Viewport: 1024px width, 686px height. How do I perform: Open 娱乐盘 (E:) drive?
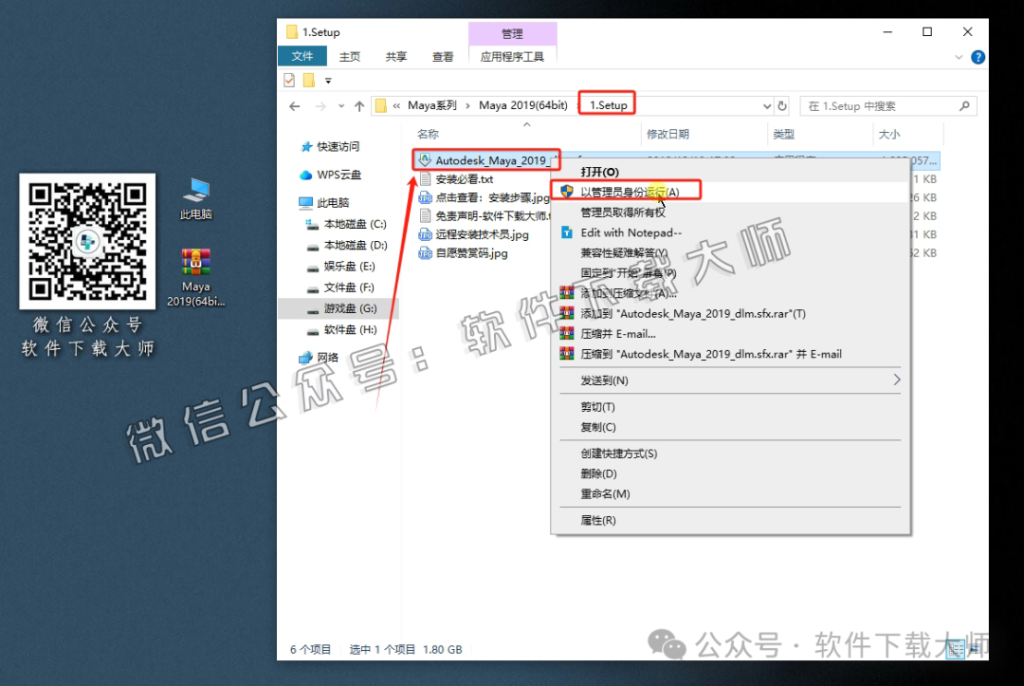(341, 266)
